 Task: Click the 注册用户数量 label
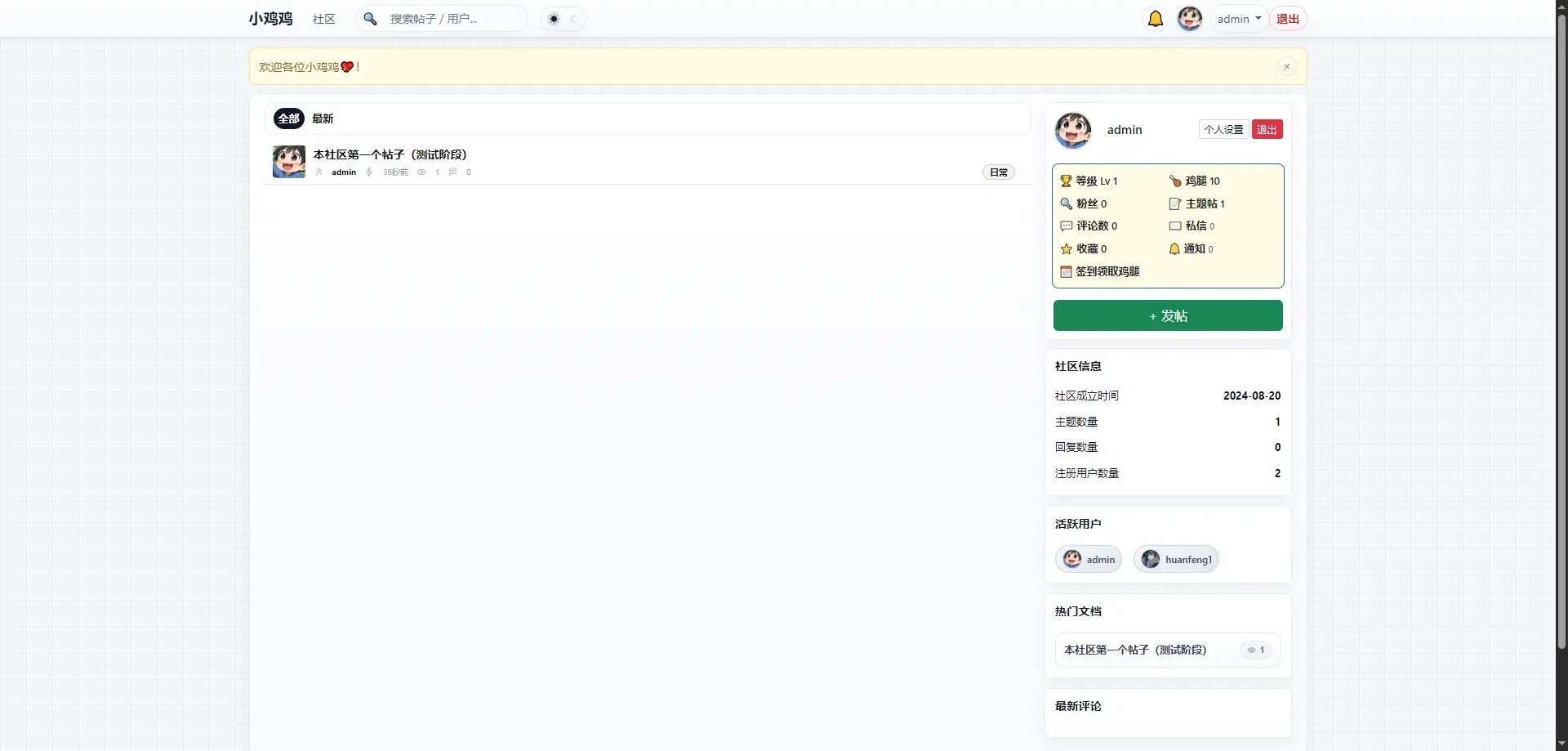tap(1087, 473)
